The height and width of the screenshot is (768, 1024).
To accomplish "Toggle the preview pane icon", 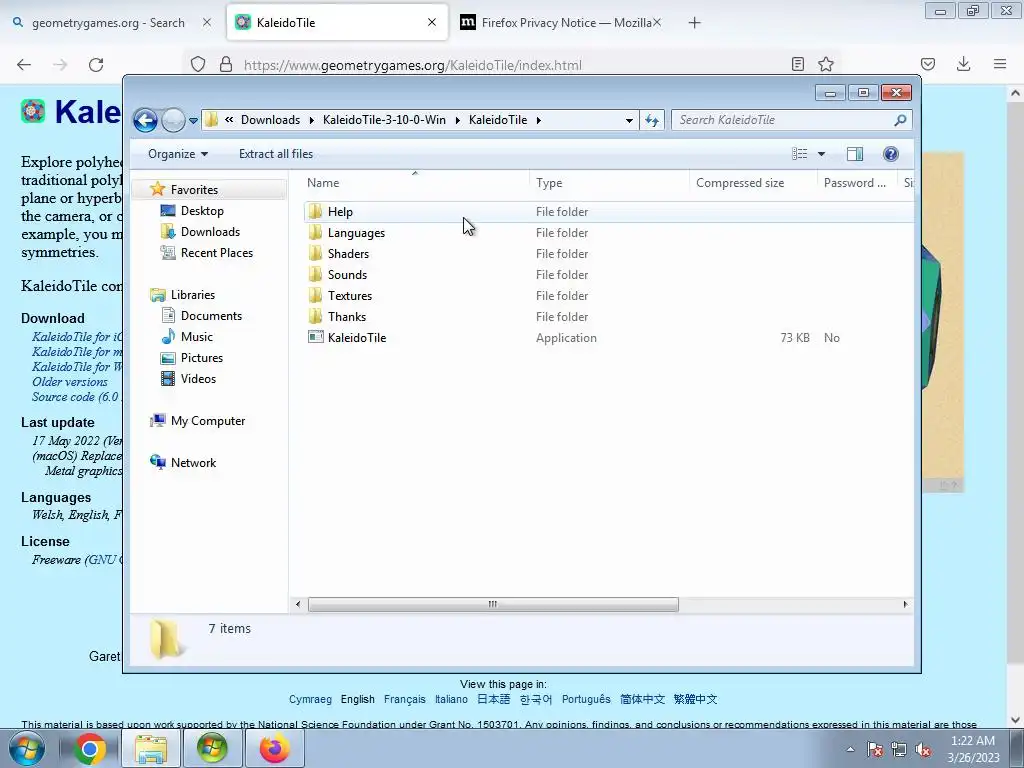I will click(x=855, y=154).
